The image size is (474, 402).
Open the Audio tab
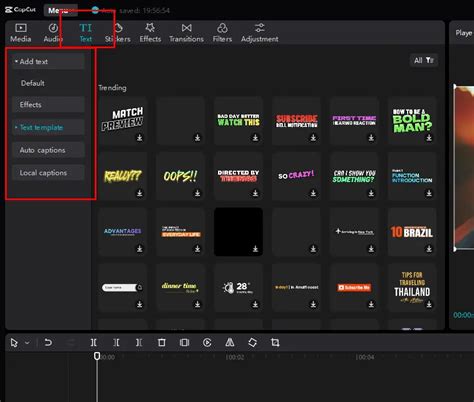(53, 33)
